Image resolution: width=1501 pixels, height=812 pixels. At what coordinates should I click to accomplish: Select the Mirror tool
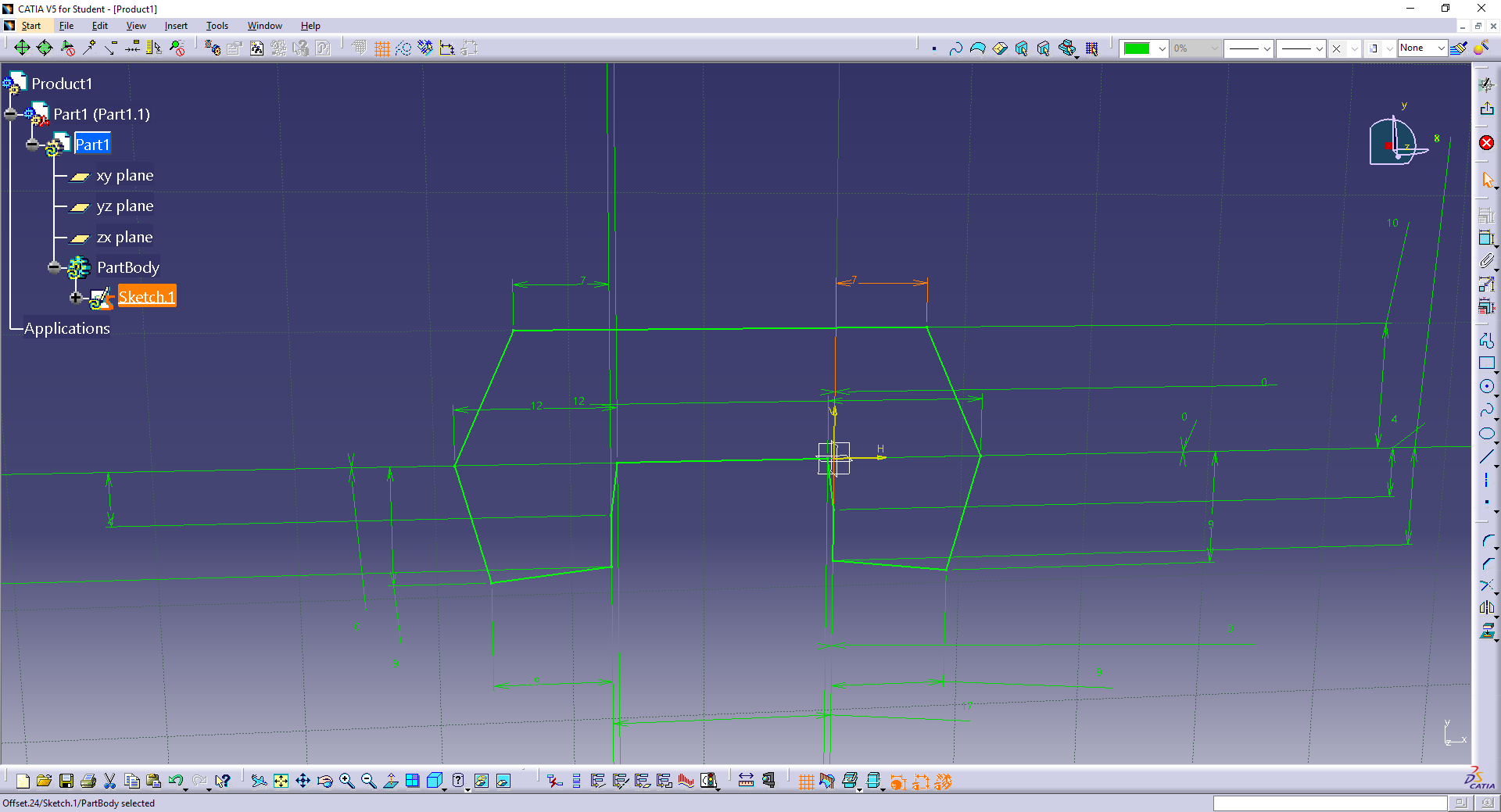tap(1486, 607)
